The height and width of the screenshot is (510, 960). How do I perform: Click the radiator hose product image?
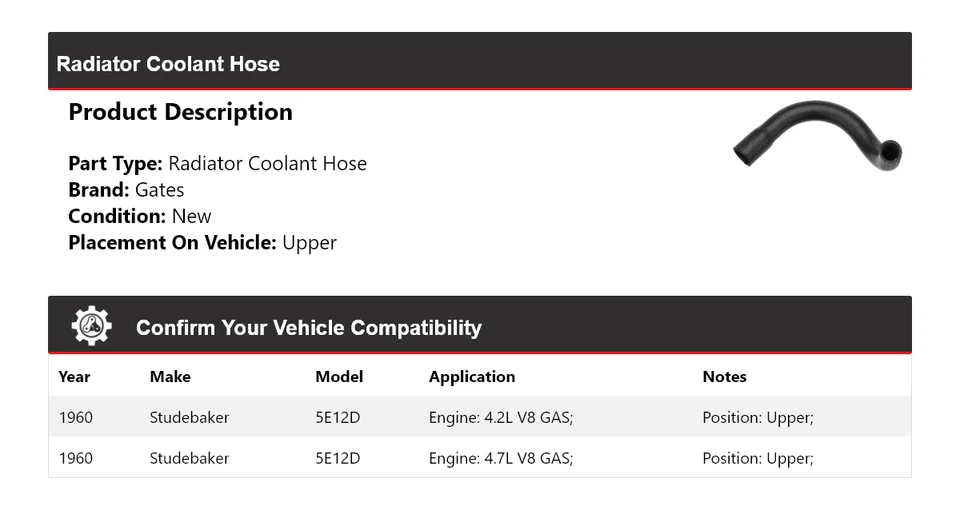(817, 138)
